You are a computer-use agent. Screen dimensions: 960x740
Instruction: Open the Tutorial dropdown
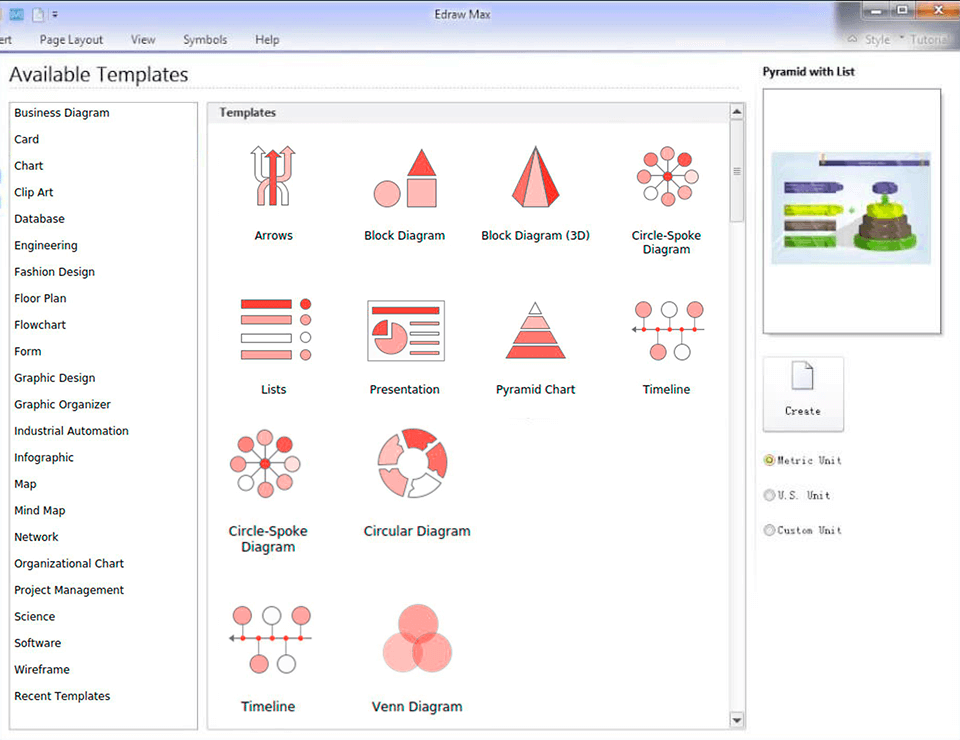click(x=929, y=39)
